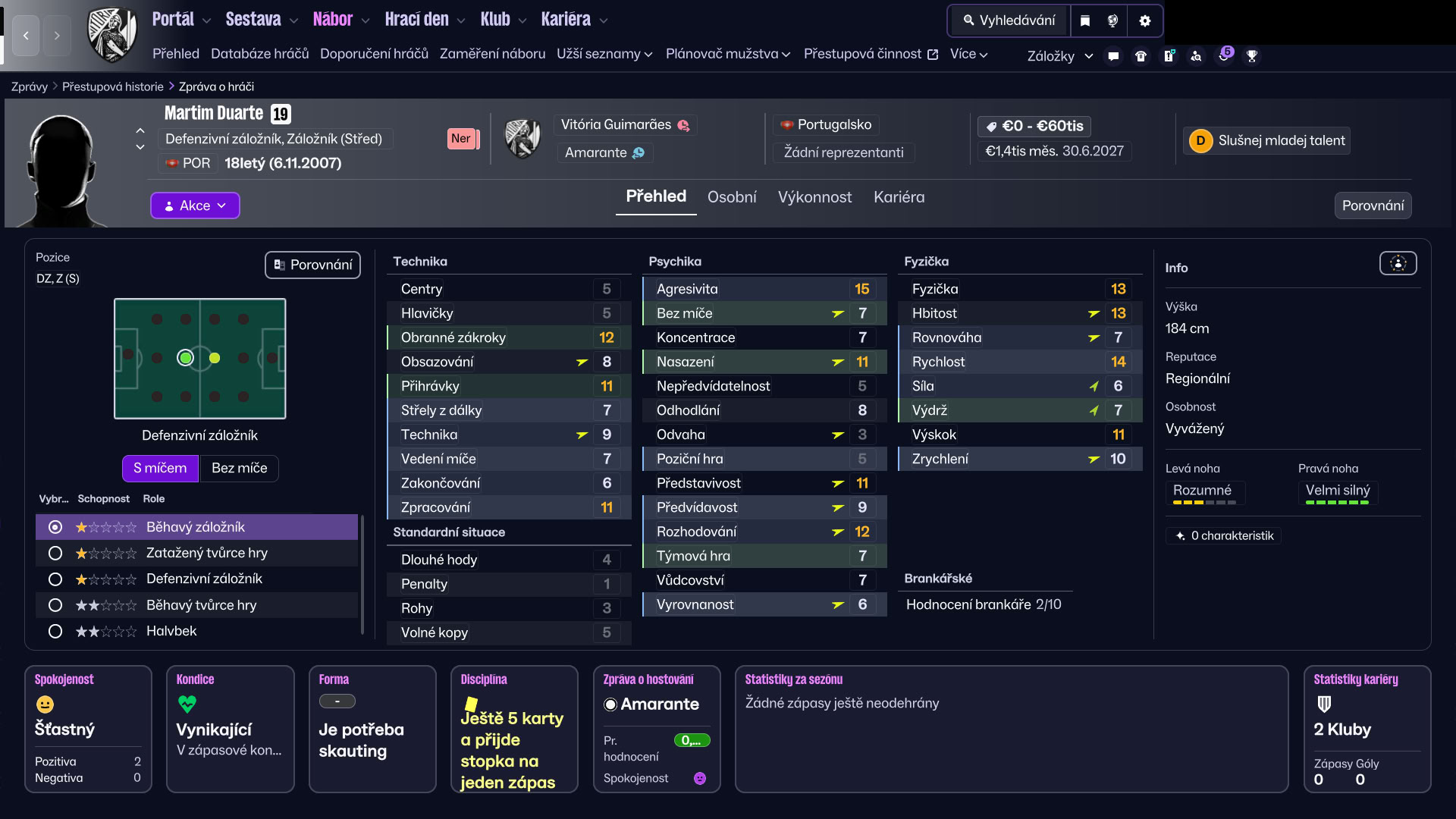Open the shirt squad shortcut icon
The height and width of the screenshot is (819, 1456).
1141,55
